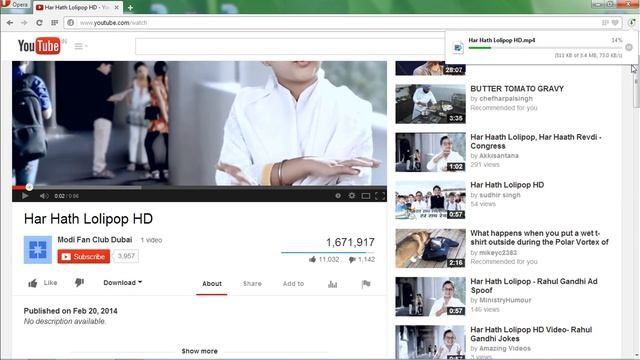Expand the Download dropdown
Screen dimensions: 640x360
122,282
